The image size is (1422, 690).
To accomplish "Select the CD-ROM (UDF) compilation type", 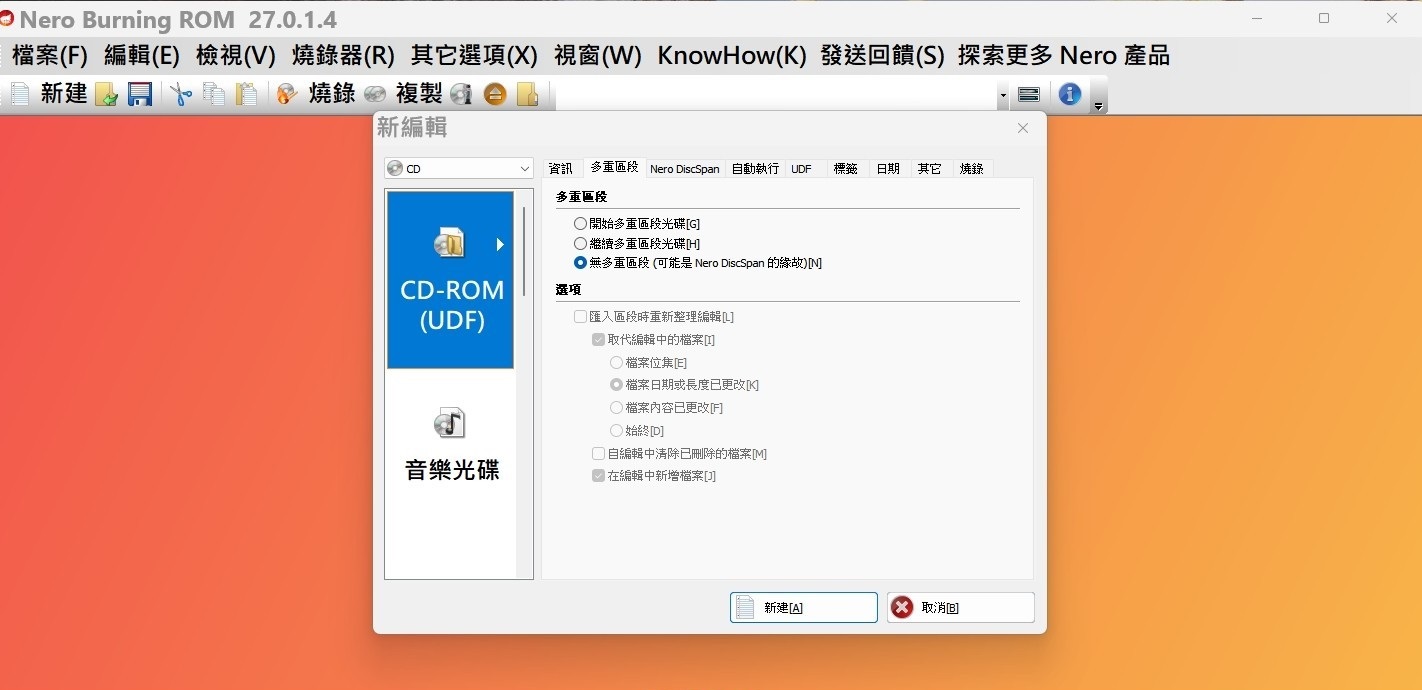I will pos(450,280).
